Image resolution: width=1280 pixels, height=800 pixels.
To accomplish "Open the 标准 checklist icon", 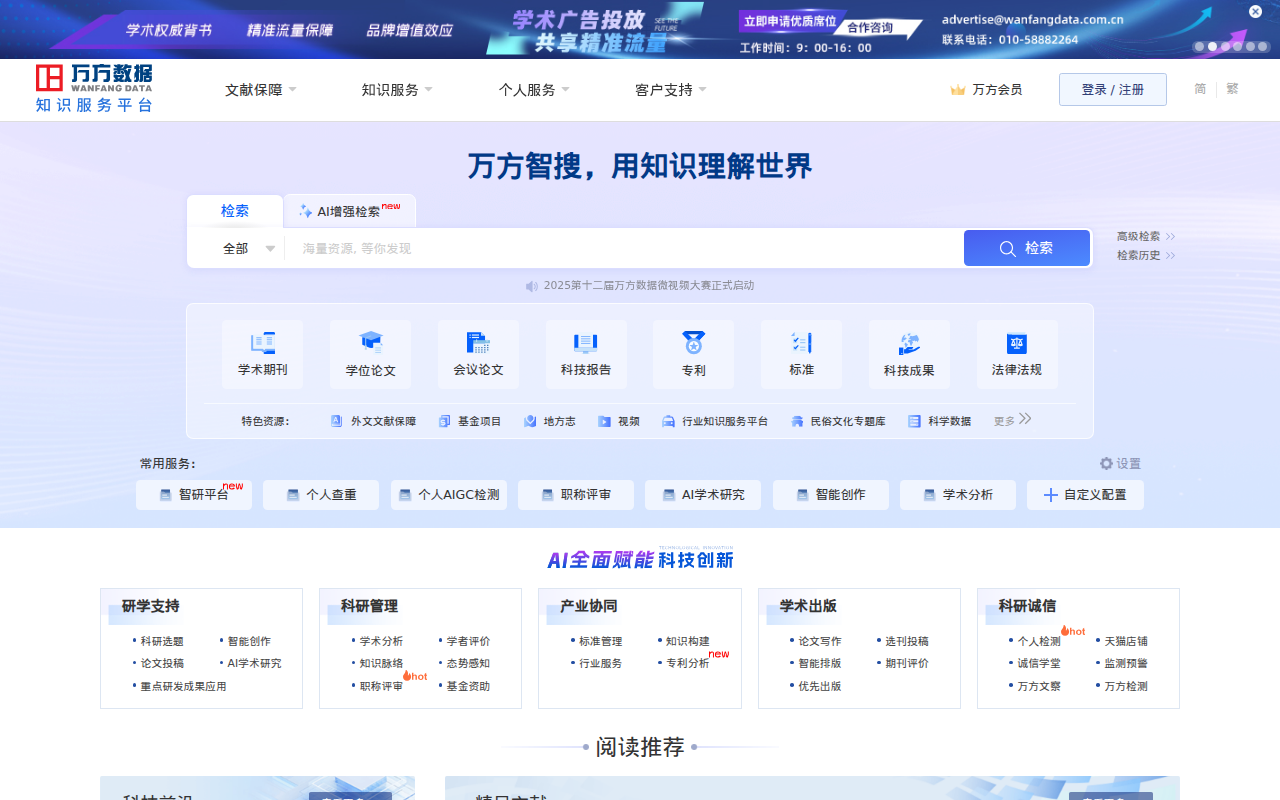I will [801, 343].
